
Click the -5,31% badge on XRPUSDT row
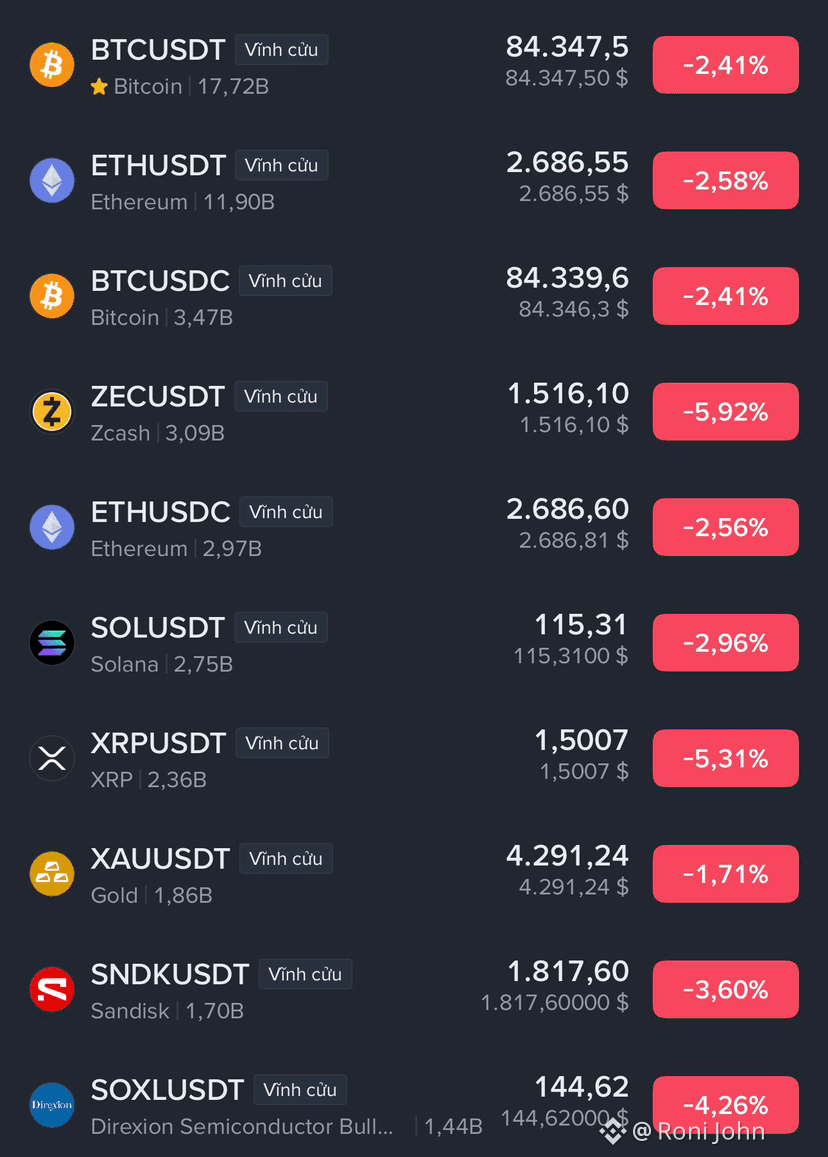[x=725, y=759]
